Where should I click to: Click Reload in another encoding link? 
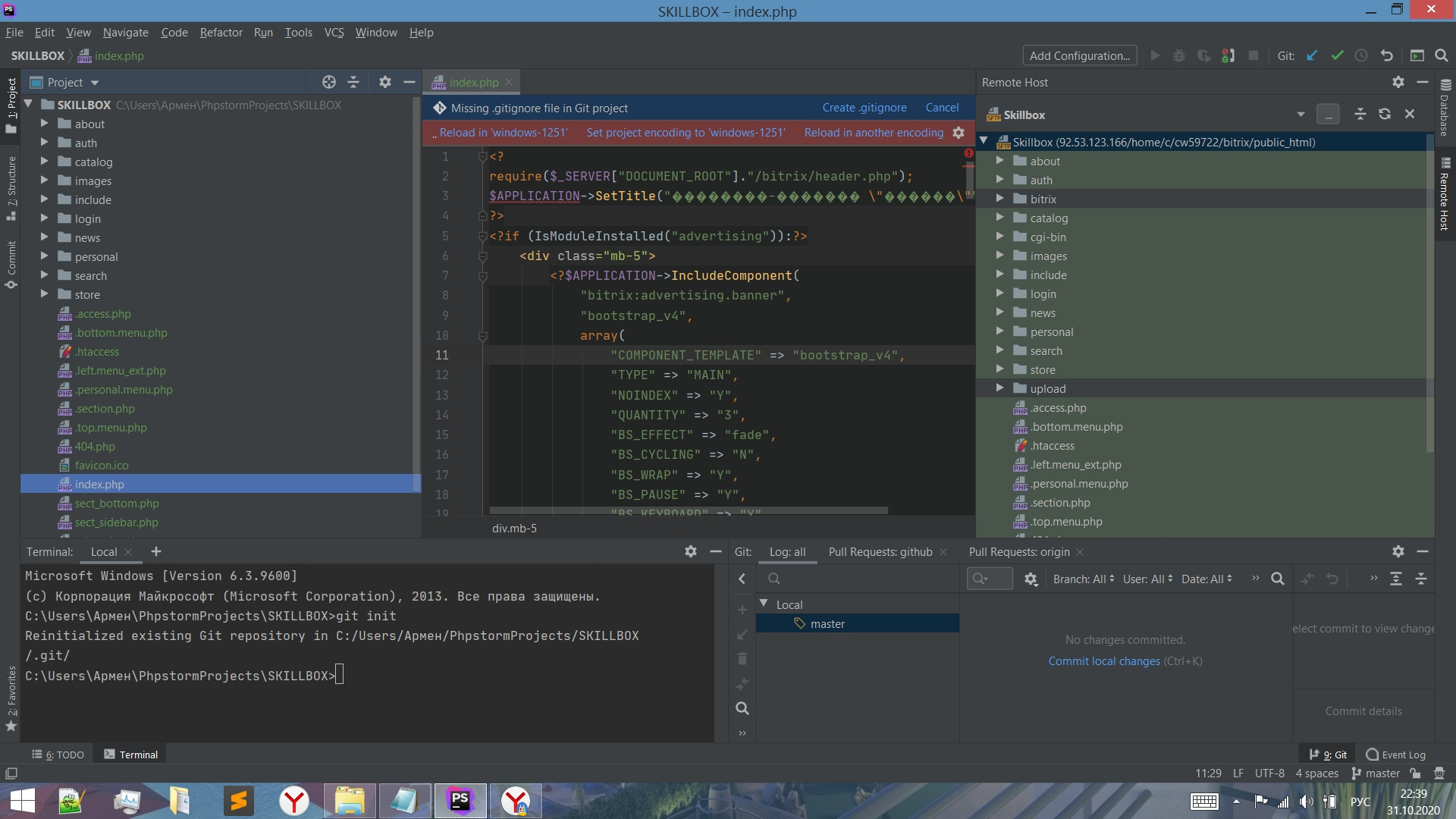874,133
